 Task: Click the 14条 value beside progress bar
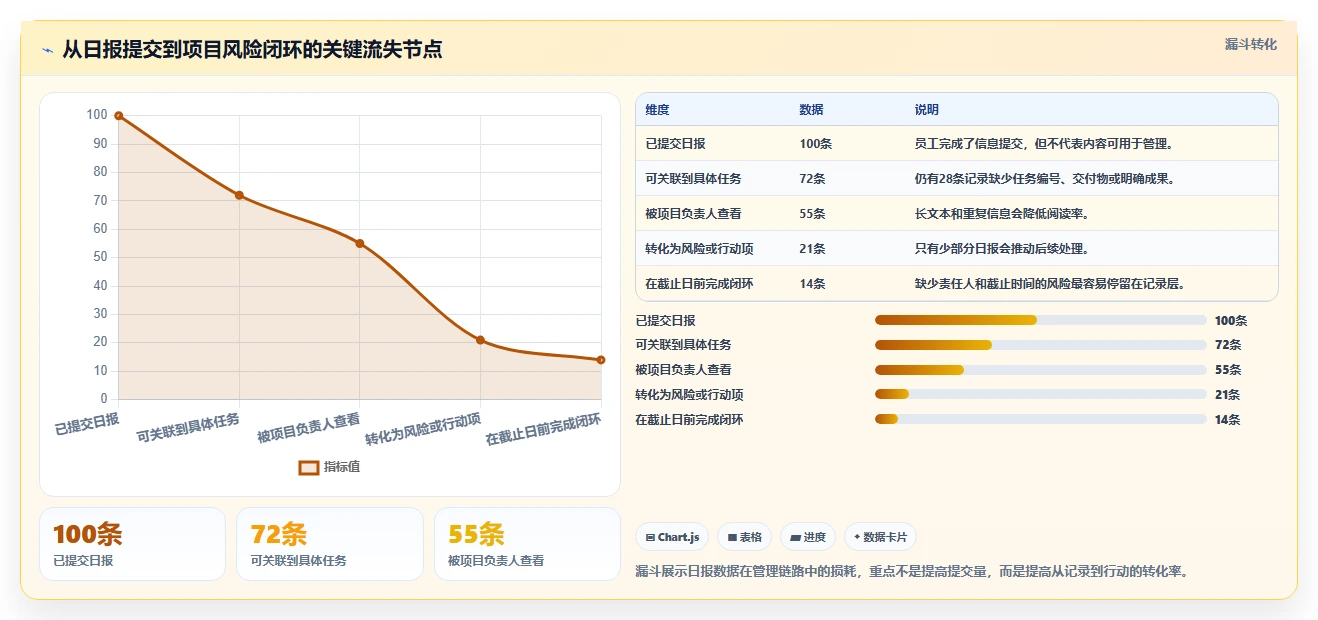coord(1227,420)
